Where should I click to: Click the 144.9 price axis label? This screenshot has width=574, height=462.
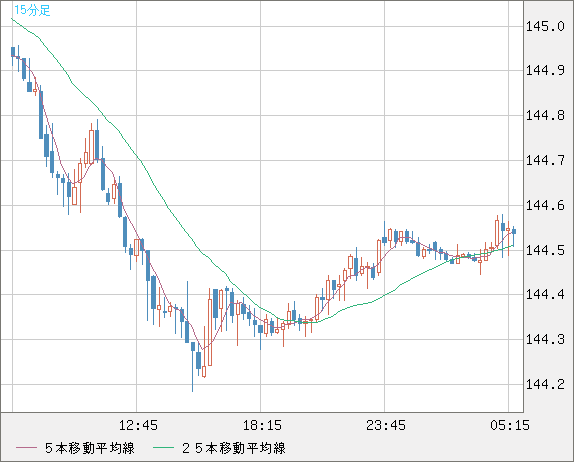pyautogui.click(x=545, y=70)
